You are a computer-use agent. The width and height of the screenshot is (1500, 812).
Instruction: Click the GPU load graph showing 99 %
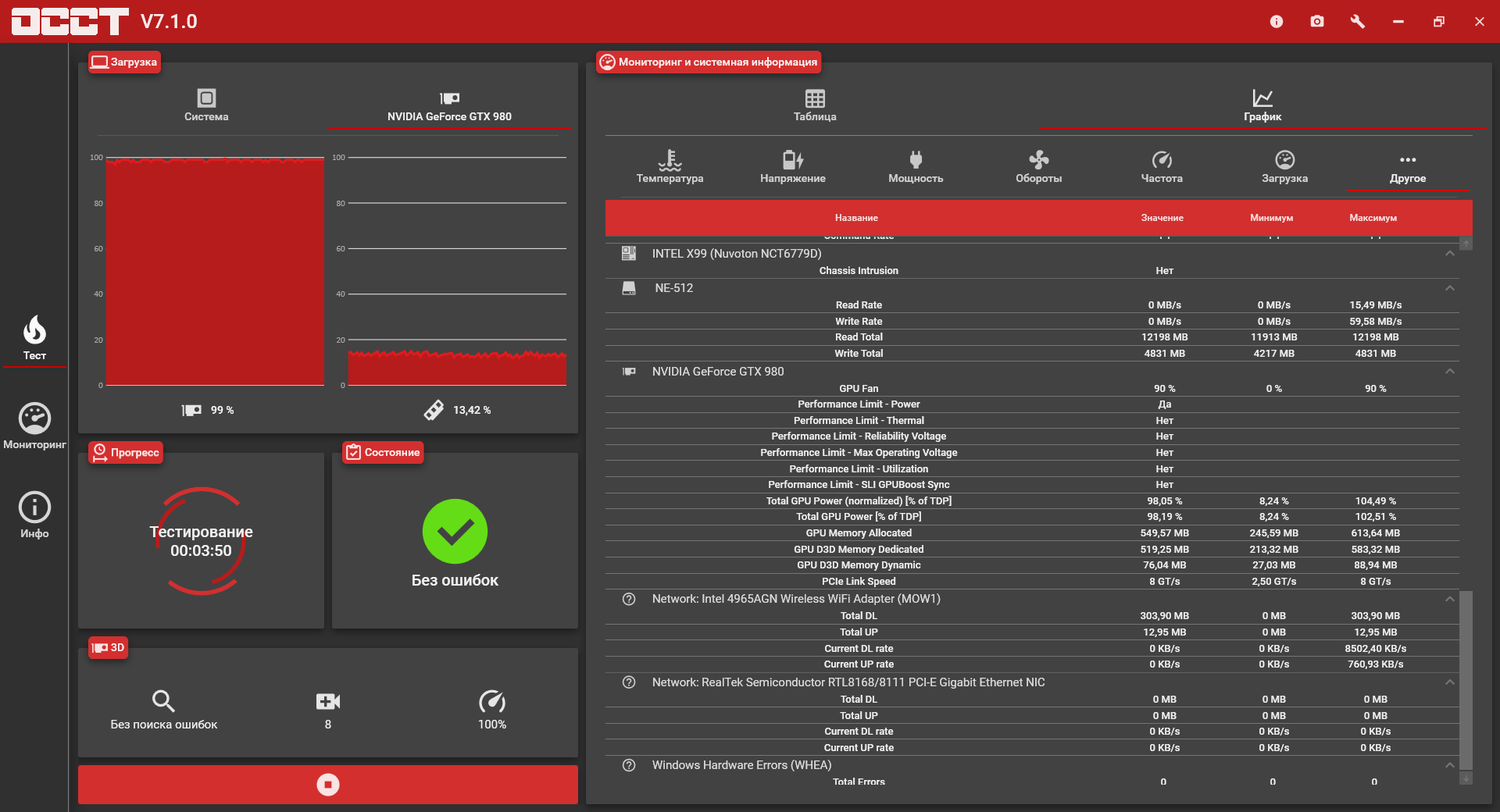pos(215,271)
